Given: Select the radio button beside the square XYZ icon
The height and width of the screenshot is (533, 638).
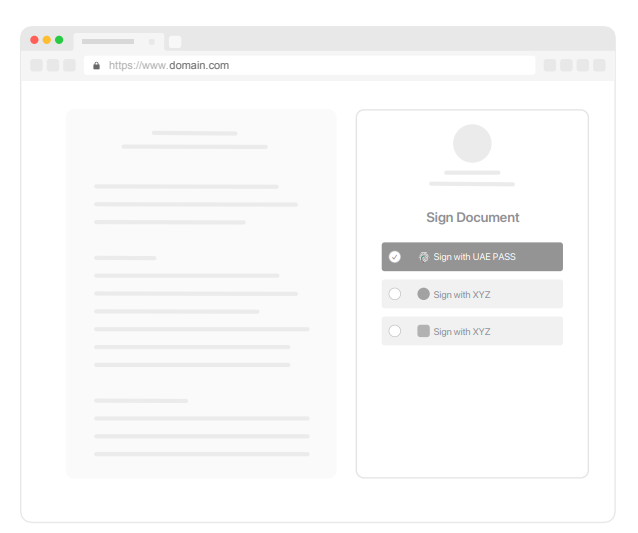Looking at the screenshot, I should tap(395, 331).
